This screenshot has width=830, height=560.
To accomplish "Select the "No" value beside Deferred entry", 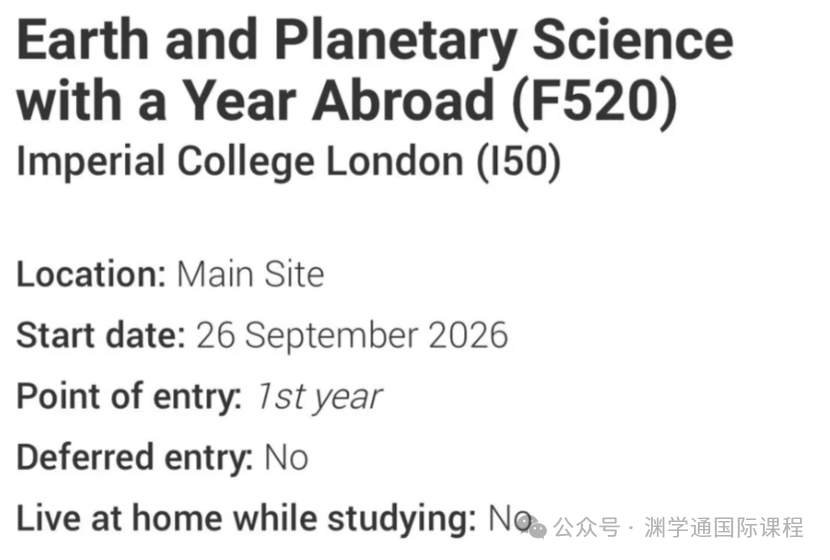I will 286,458.
